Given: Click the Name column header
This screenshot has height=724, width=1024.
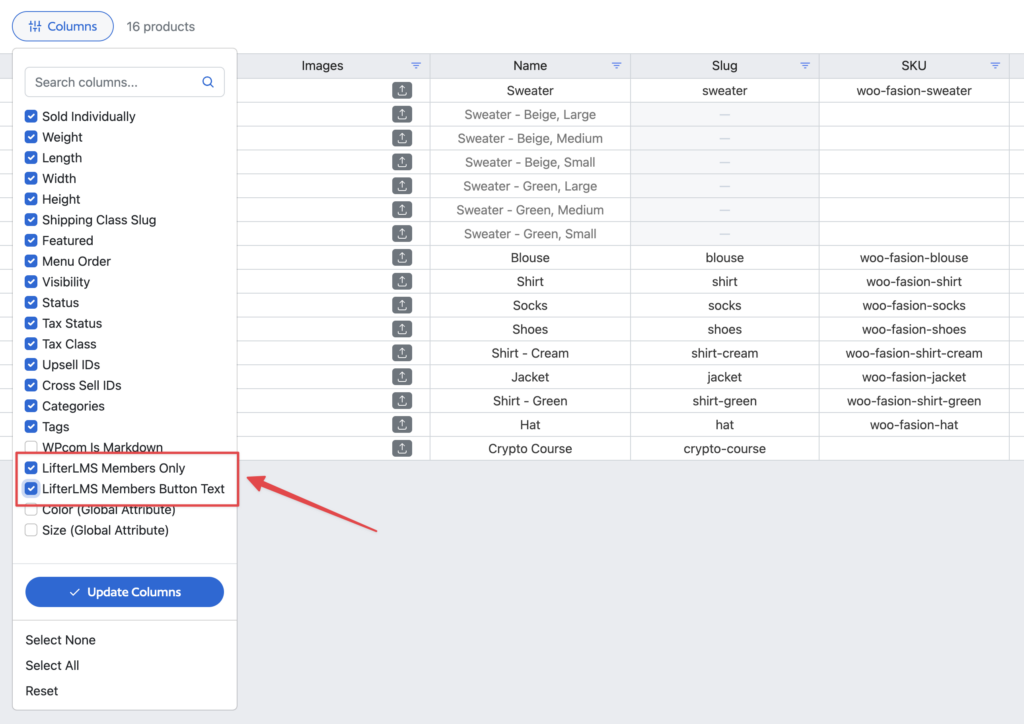Looking at the screenshot, I should pos(530,65).
